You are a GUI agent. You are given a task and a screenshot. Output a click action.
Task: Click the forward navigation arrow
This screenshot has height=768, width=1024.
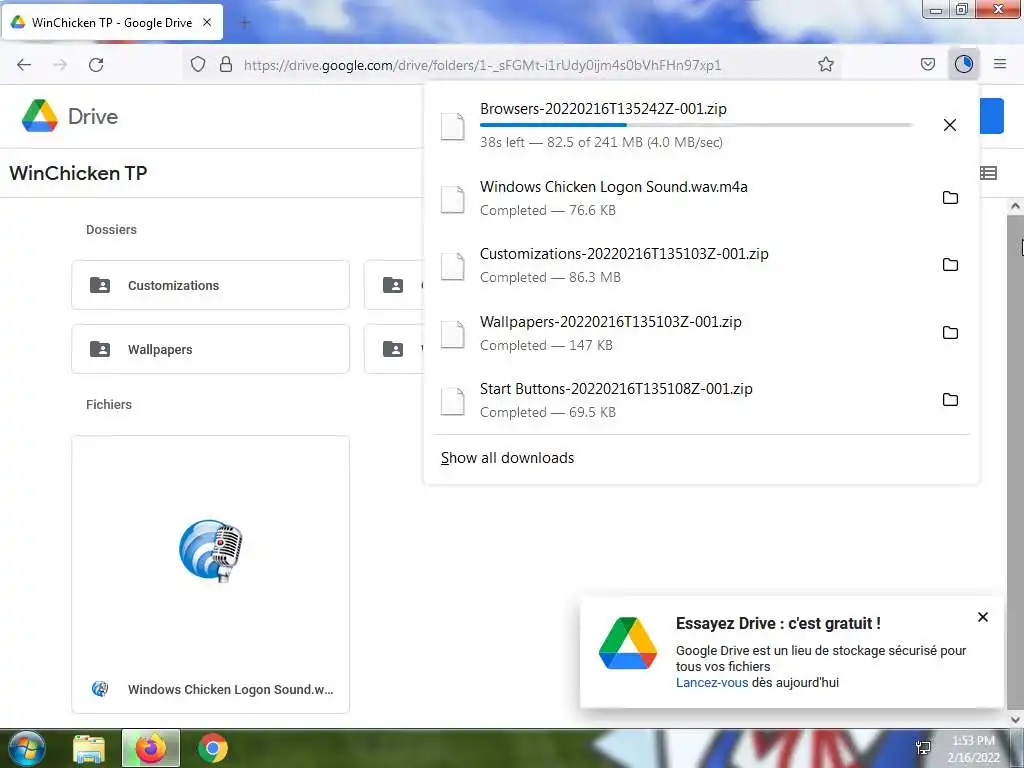click(x=60, y=65)
